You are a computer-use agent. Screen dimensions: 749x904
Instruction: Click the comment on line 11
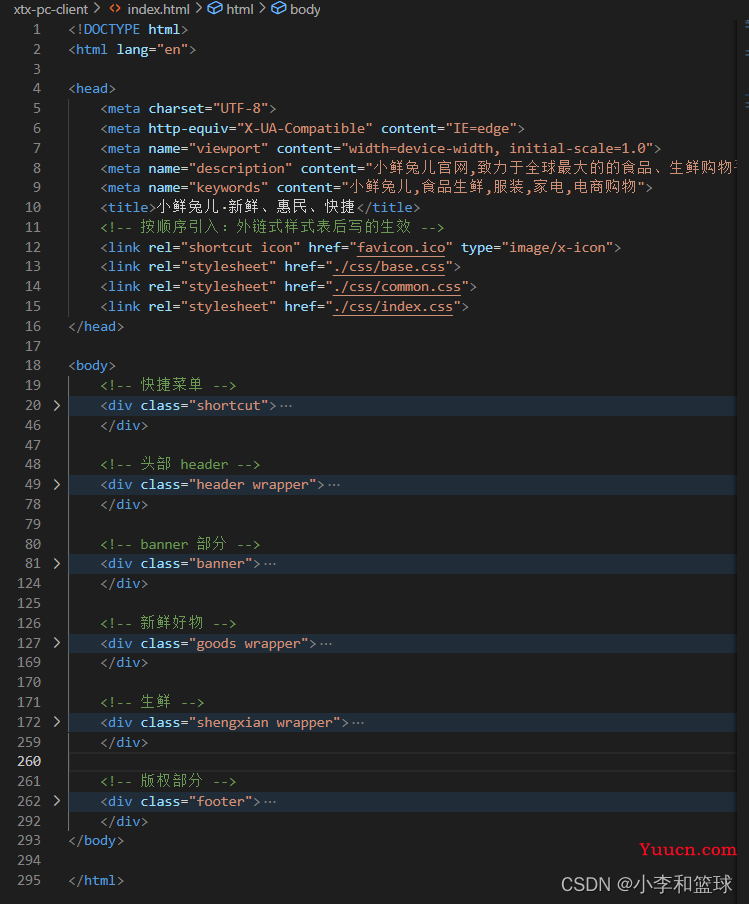272,227
